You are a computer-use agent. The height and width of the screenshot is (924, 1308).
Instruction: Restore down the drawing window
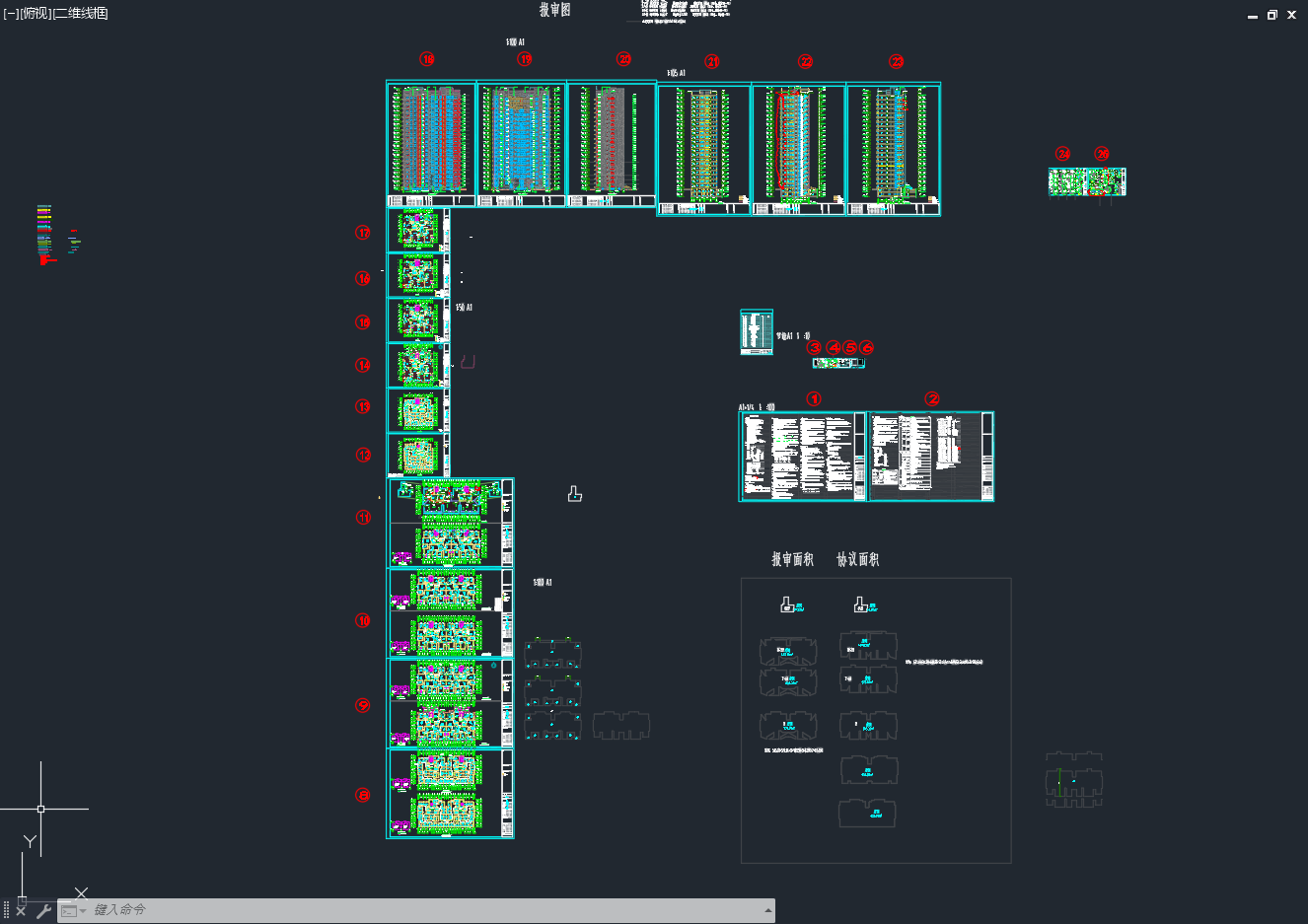pyautogui.click(x=1272, y=15)
